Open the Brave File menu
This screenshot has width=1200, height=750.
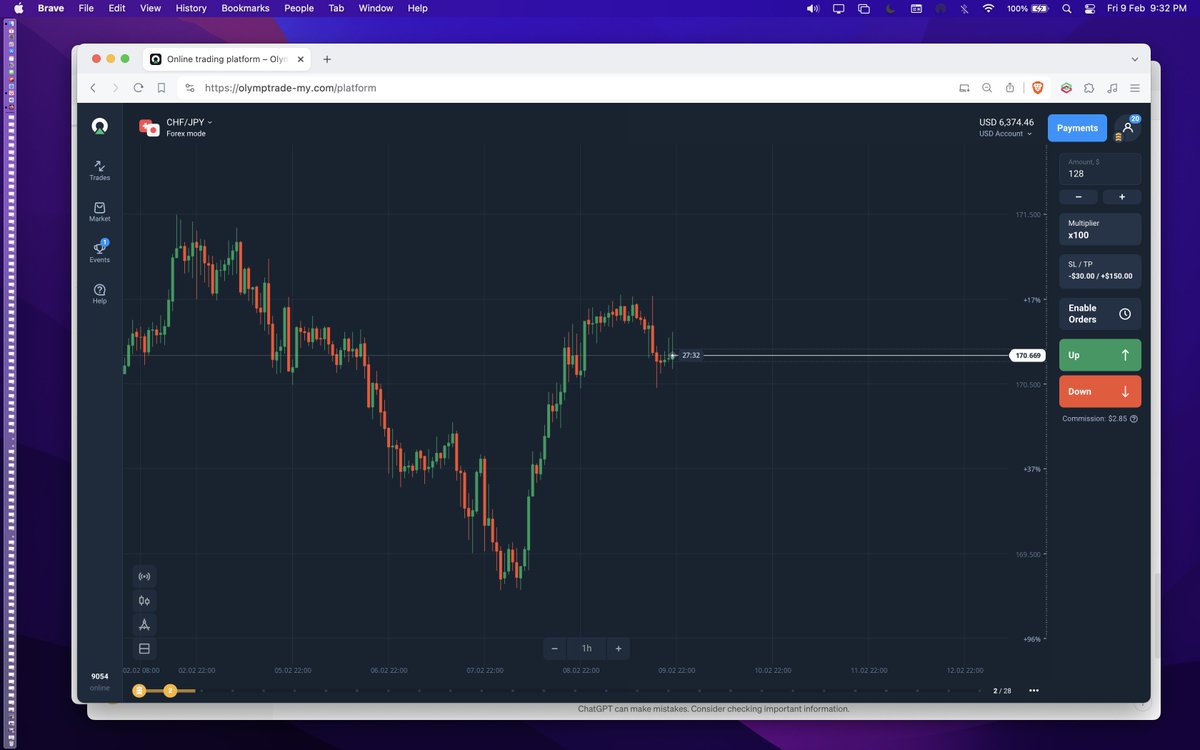click(86, 8)
